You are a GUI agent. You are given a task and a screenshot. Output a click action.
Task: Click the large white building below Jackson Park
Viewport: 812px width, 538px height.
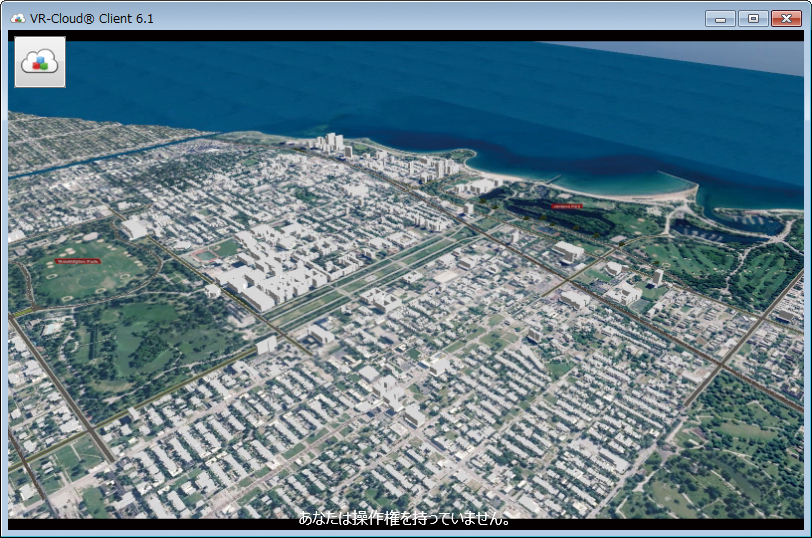(568, 250)
